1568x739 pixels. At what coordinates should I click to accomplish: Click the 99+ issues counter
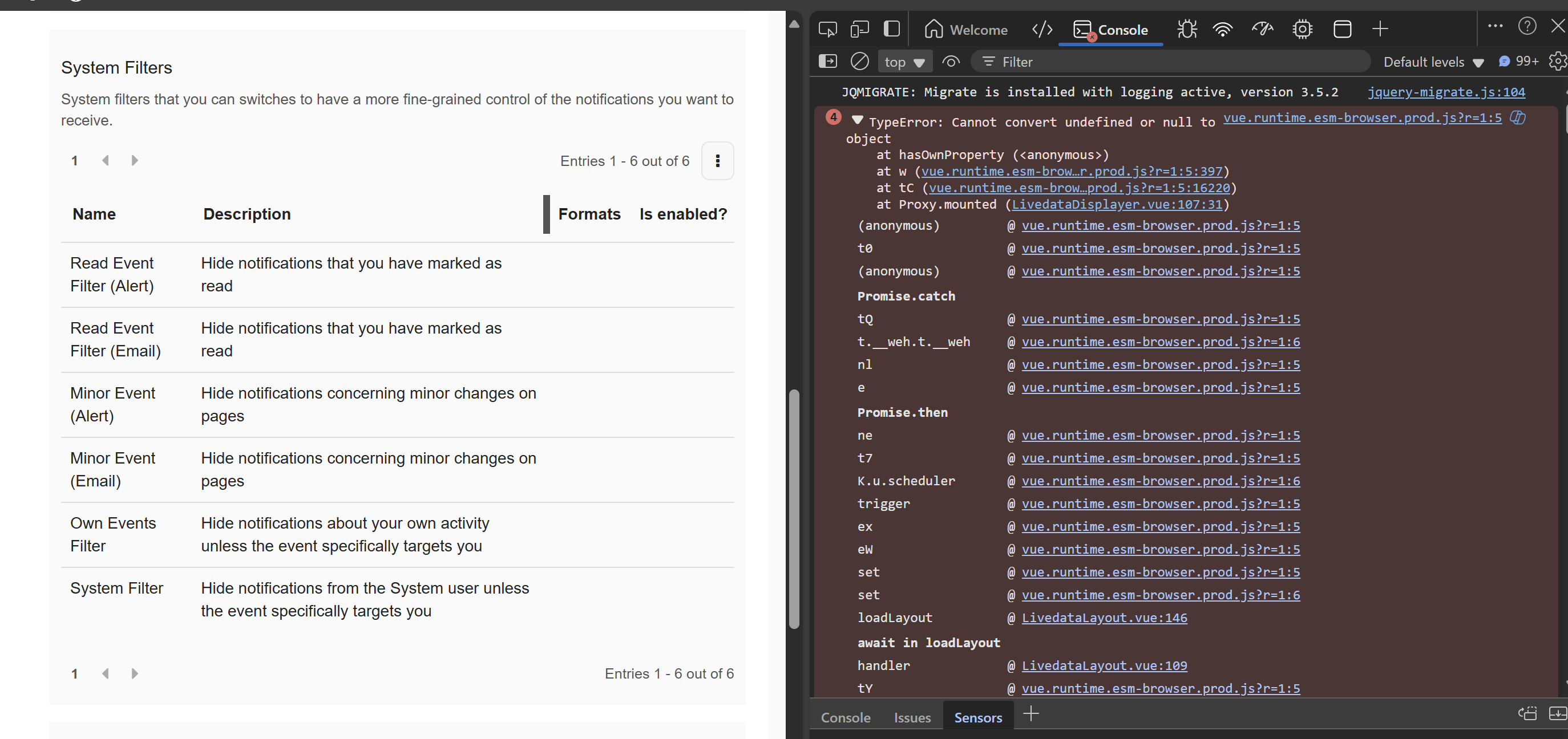1518,62
